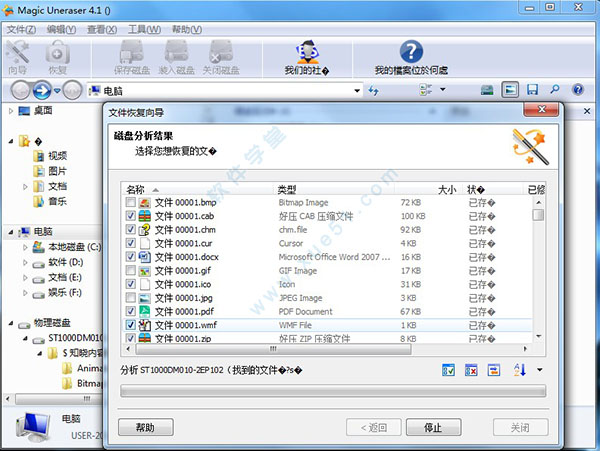Viewport: 600px width, 451px height.
Task: Open the 帮助 menu in menu bar
Action: click(x=187, y=29)
